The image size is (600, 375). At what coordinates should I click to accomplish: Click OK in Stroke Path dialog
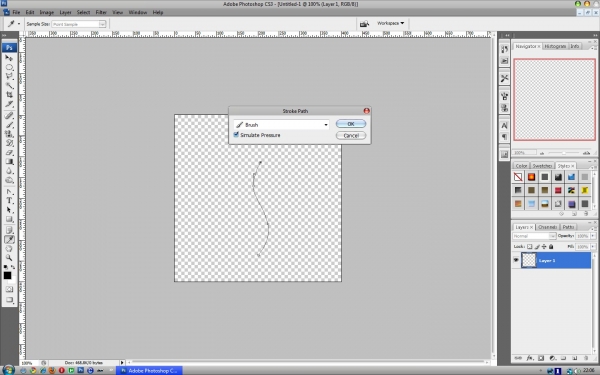[351, 124]
